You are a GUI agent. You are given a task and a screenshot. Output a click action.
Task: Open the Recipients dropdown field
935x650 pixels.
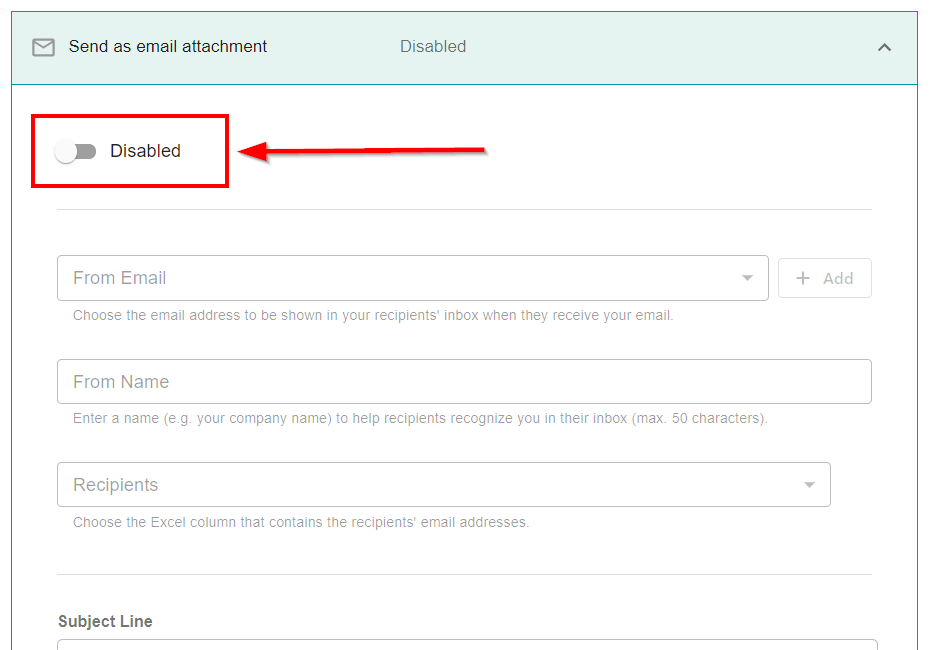click(430, 485)
